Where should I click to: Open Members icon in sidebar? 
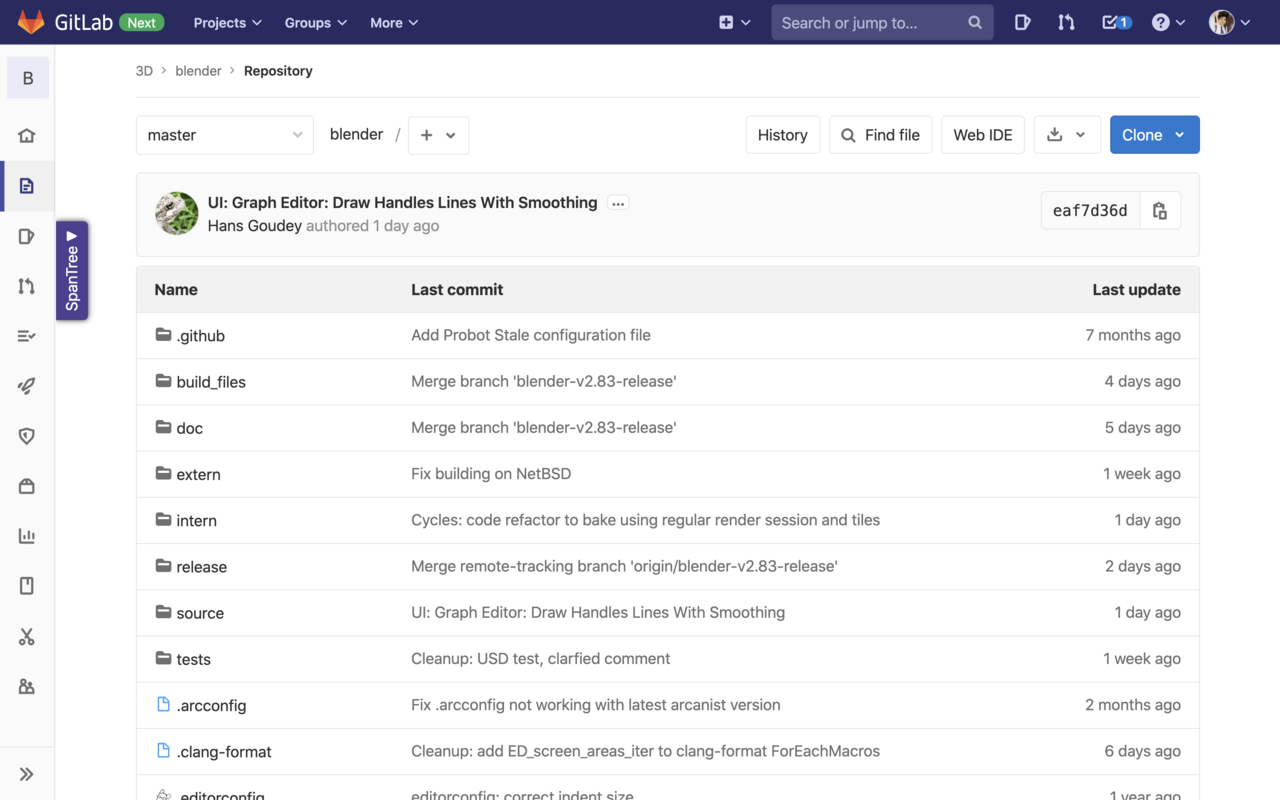tap(27, 686)
